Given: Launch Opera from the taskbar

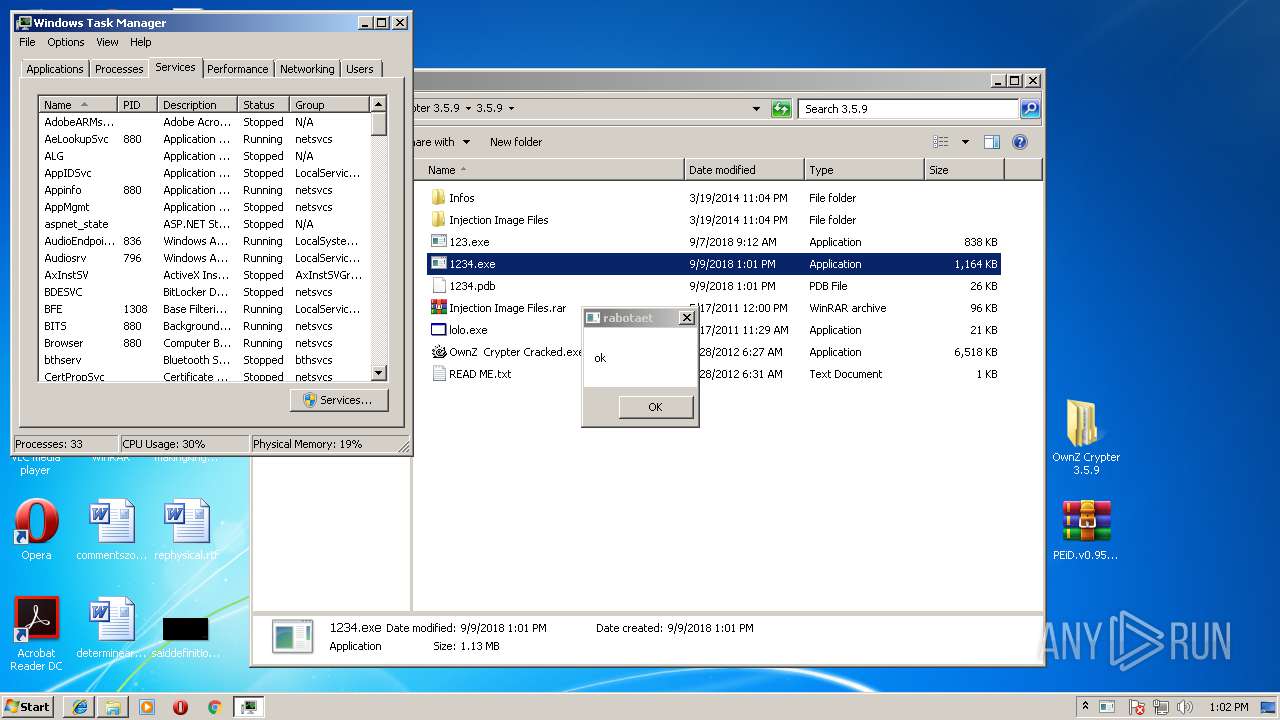Looking at the screenshot, I should click(x=180, y=707).
